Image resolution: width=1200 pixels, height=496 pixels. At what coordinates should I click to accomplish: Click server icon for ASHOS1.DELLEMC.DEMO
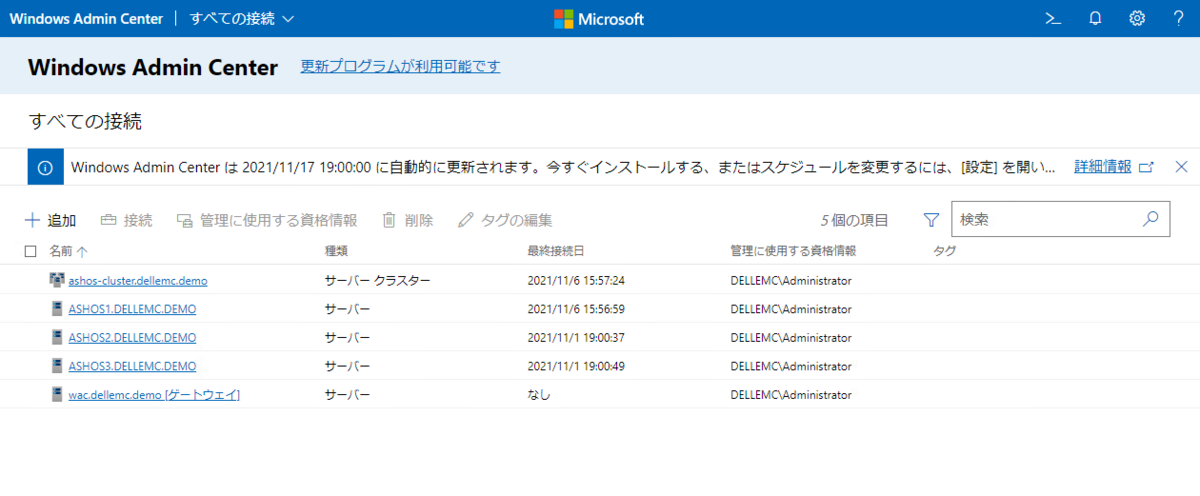57,309
